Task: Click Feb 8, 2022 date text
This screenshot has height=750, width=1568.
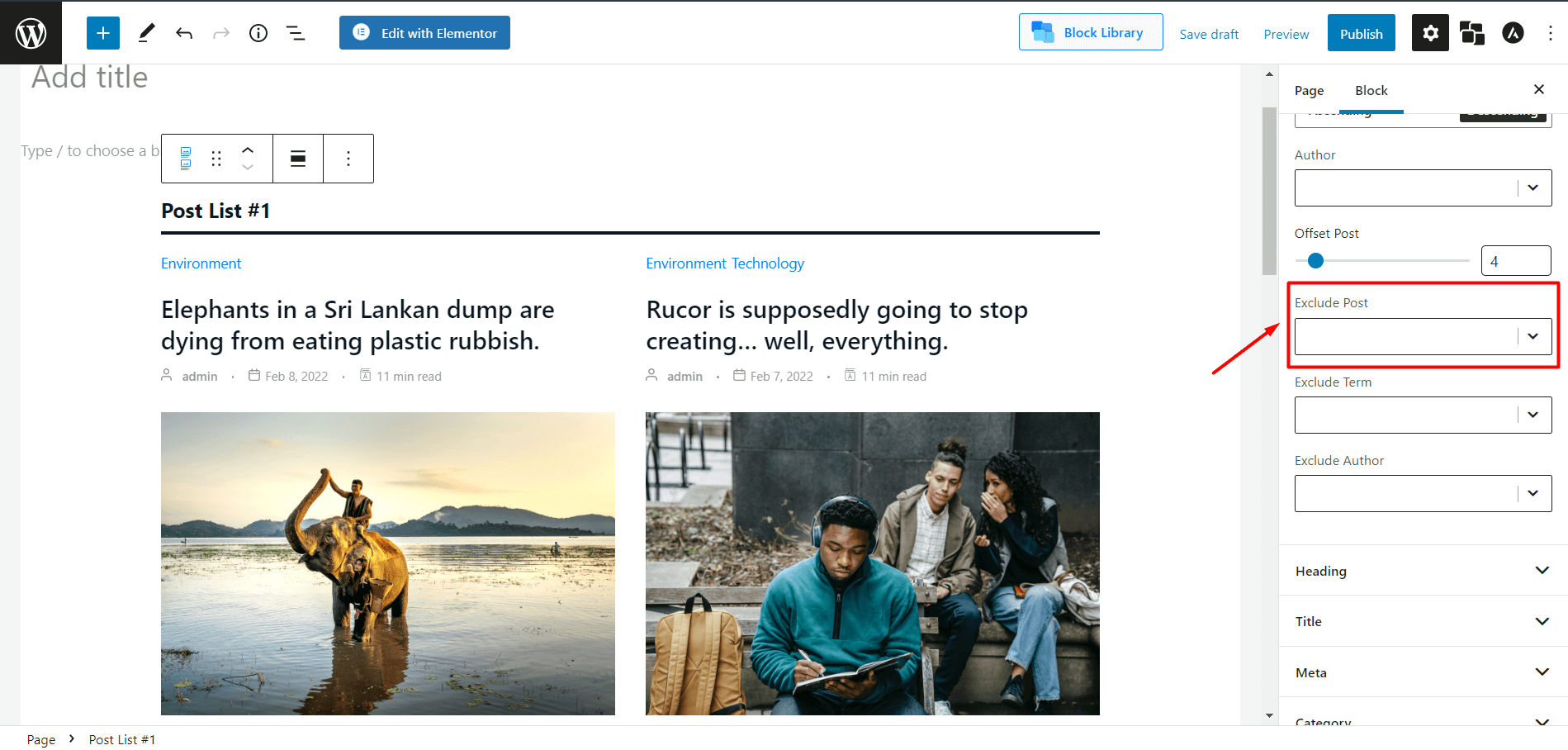Action: (x=296, y=377)
